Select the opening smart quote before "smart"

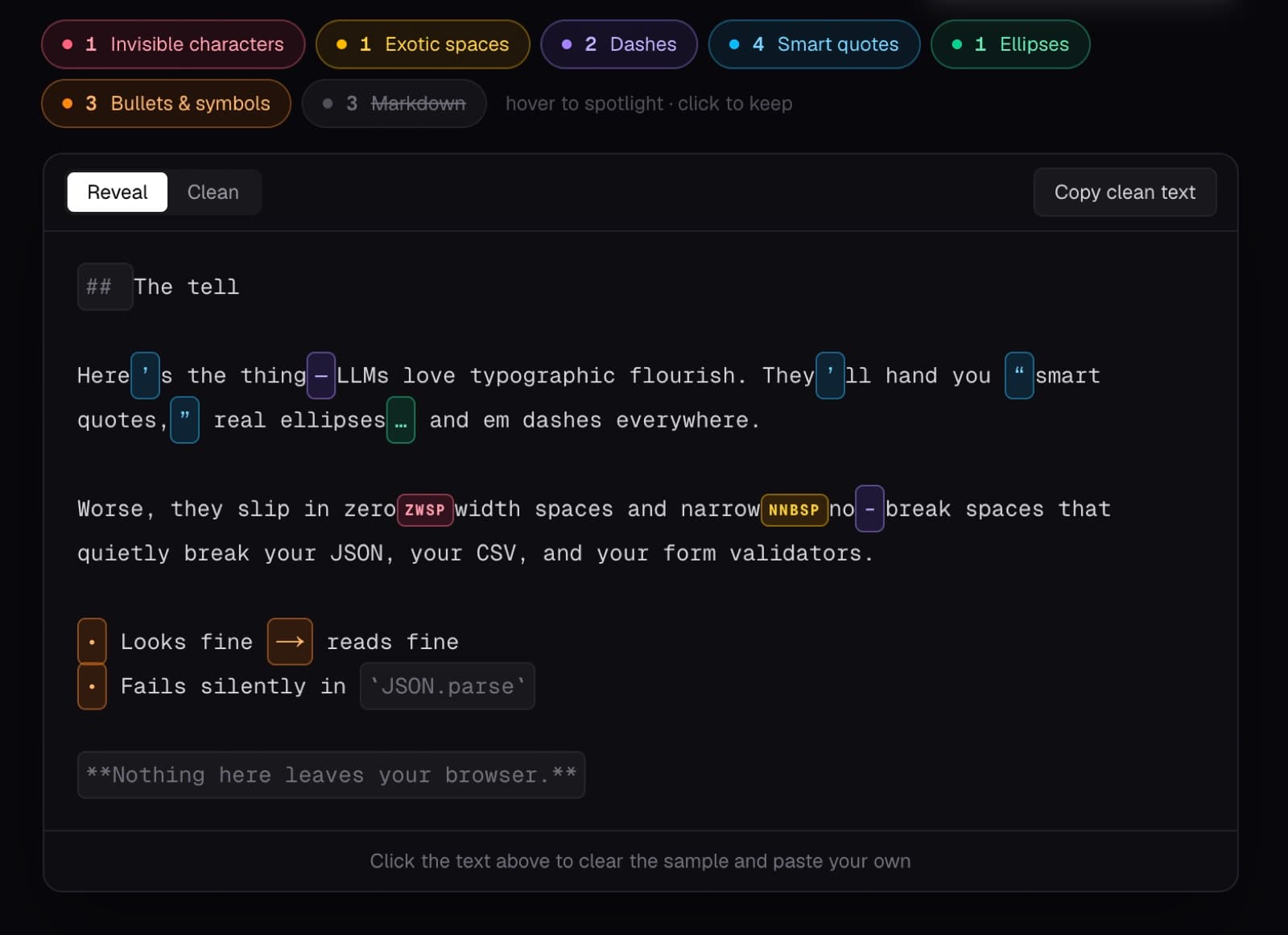tap(1019, 375)
